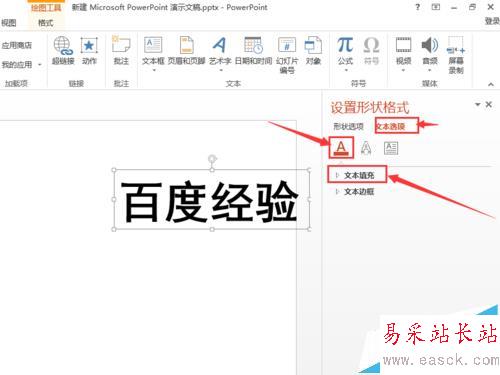
Task: Open the Action (动作) settings icon
Action: pos(89,50)
